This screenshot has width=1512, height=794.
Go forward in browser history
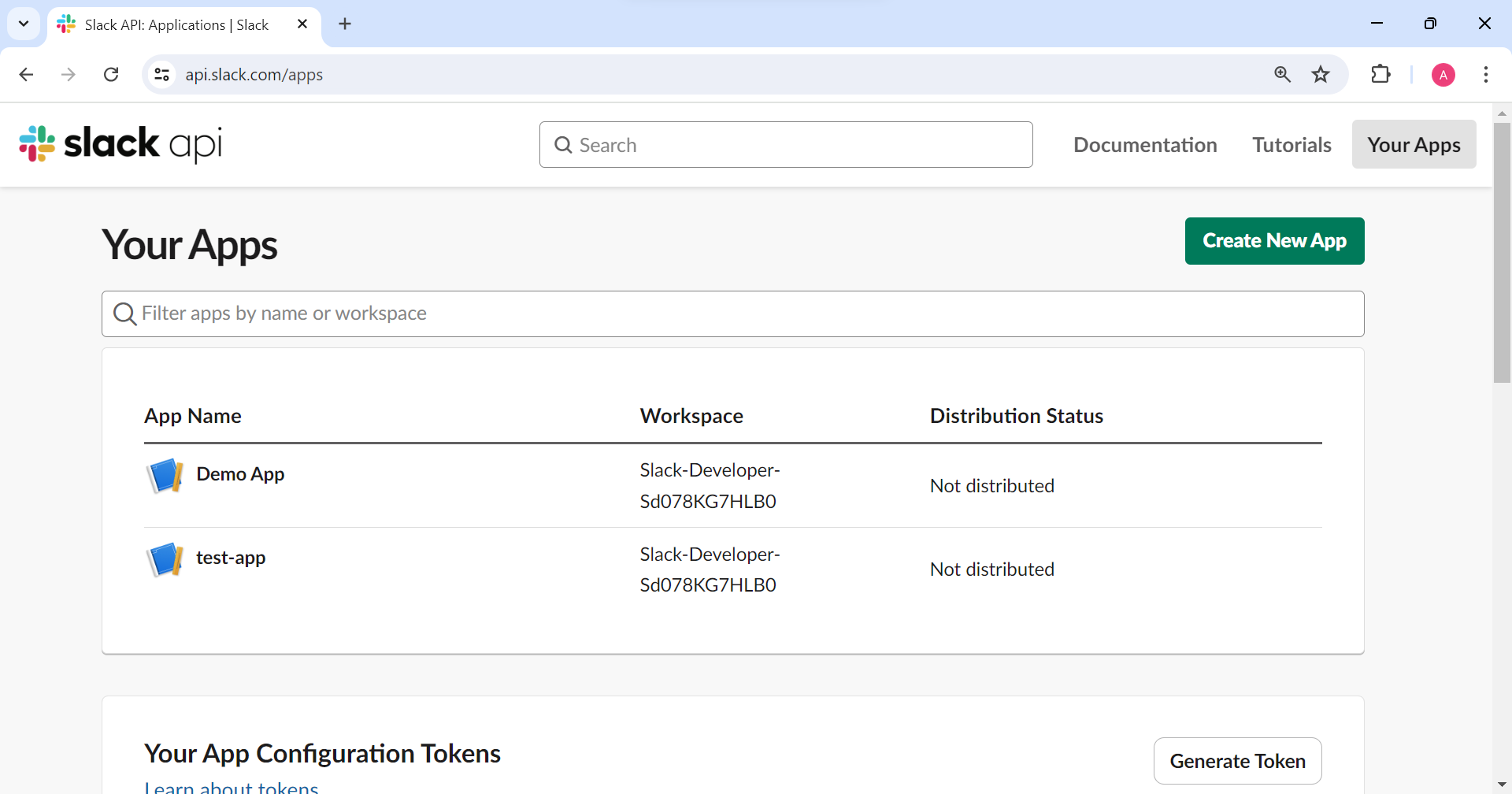tap(69, 75)
